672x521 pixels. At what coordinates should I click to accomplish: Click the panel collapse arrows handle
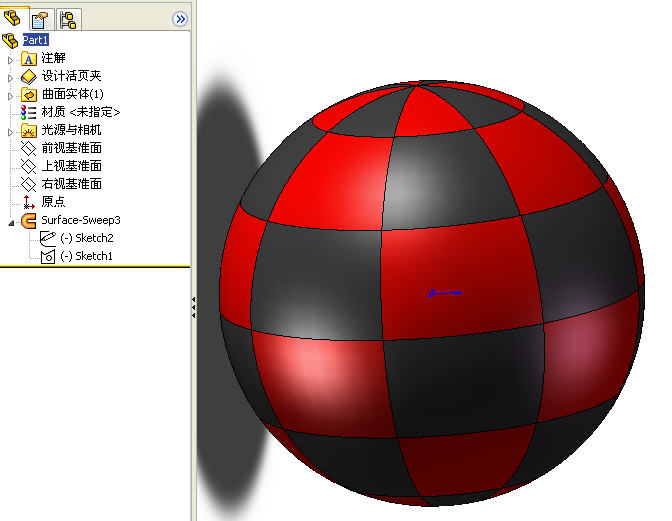[x=194, y=307]
